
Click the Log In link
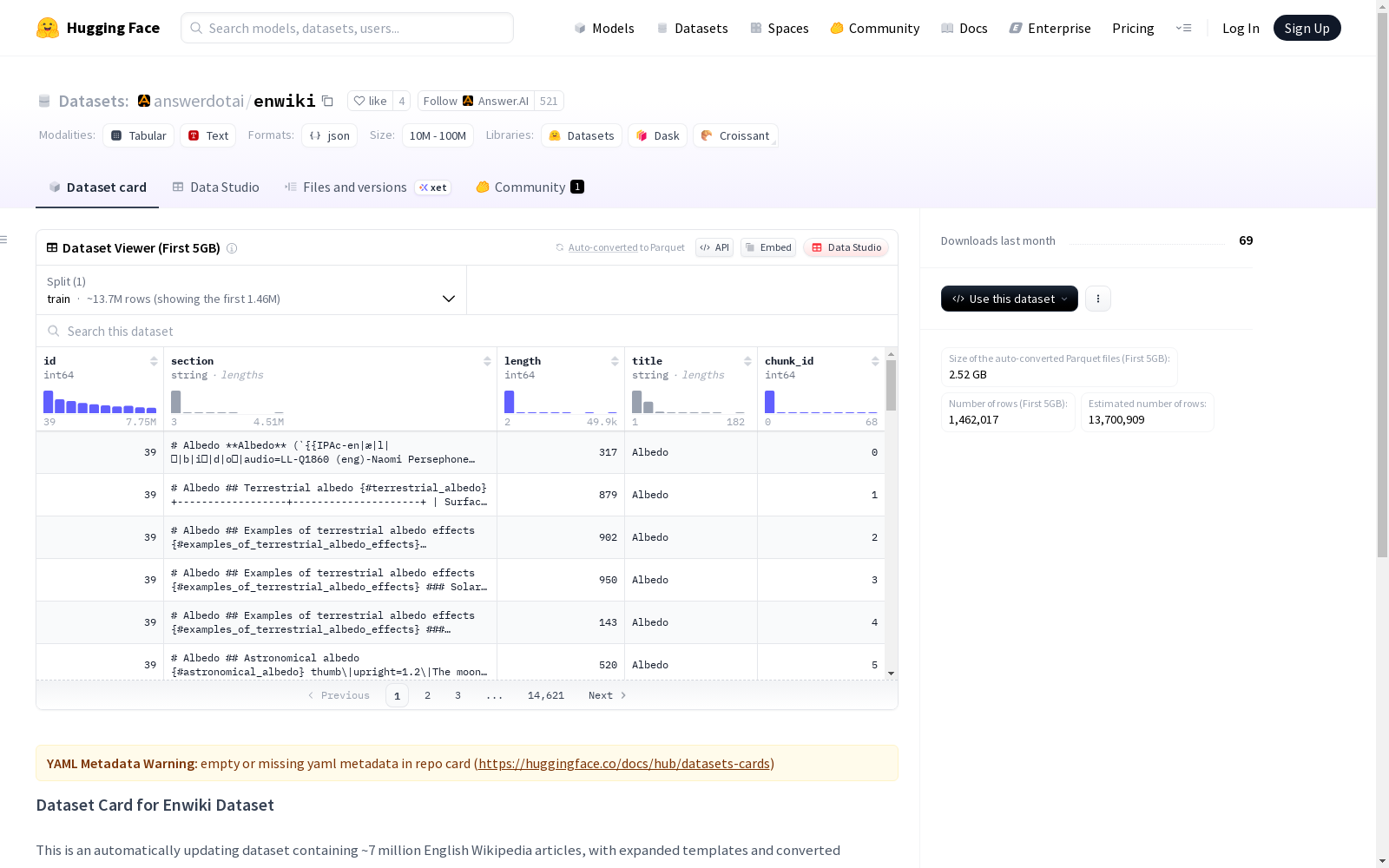click(1241, 28)
